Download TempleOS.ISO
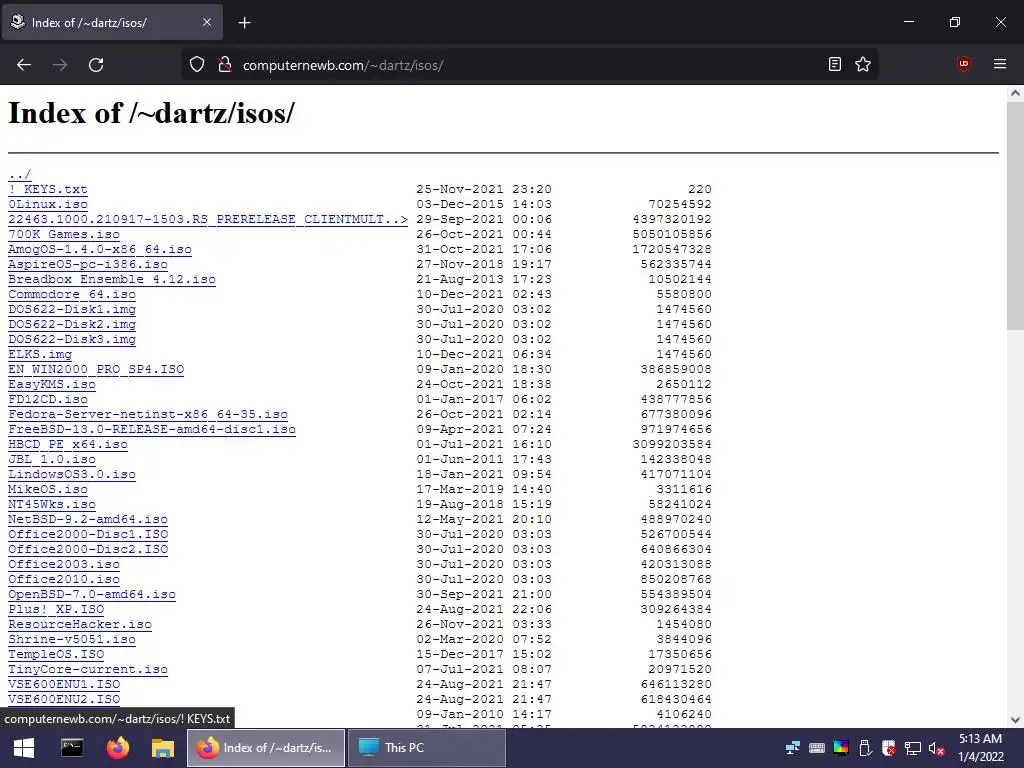This screenshot has width=1024, height=768. point(56,655)
